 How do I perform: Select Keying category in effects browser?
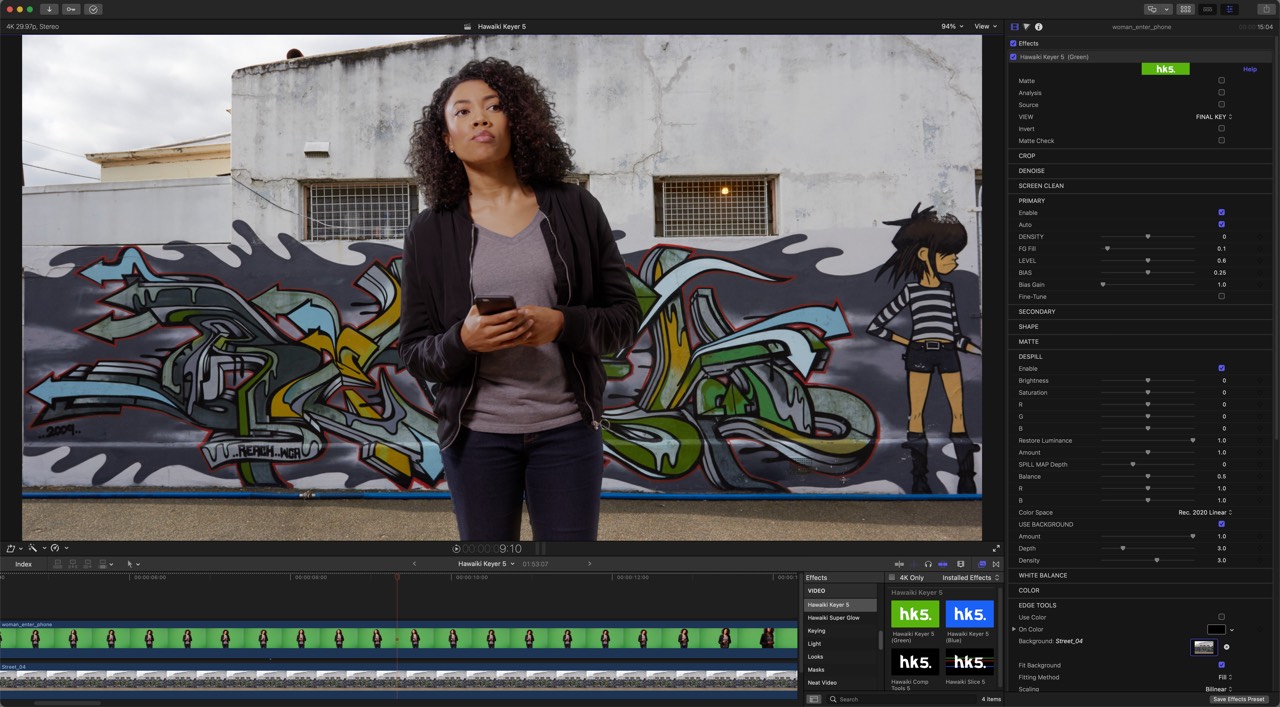point(817,631)
